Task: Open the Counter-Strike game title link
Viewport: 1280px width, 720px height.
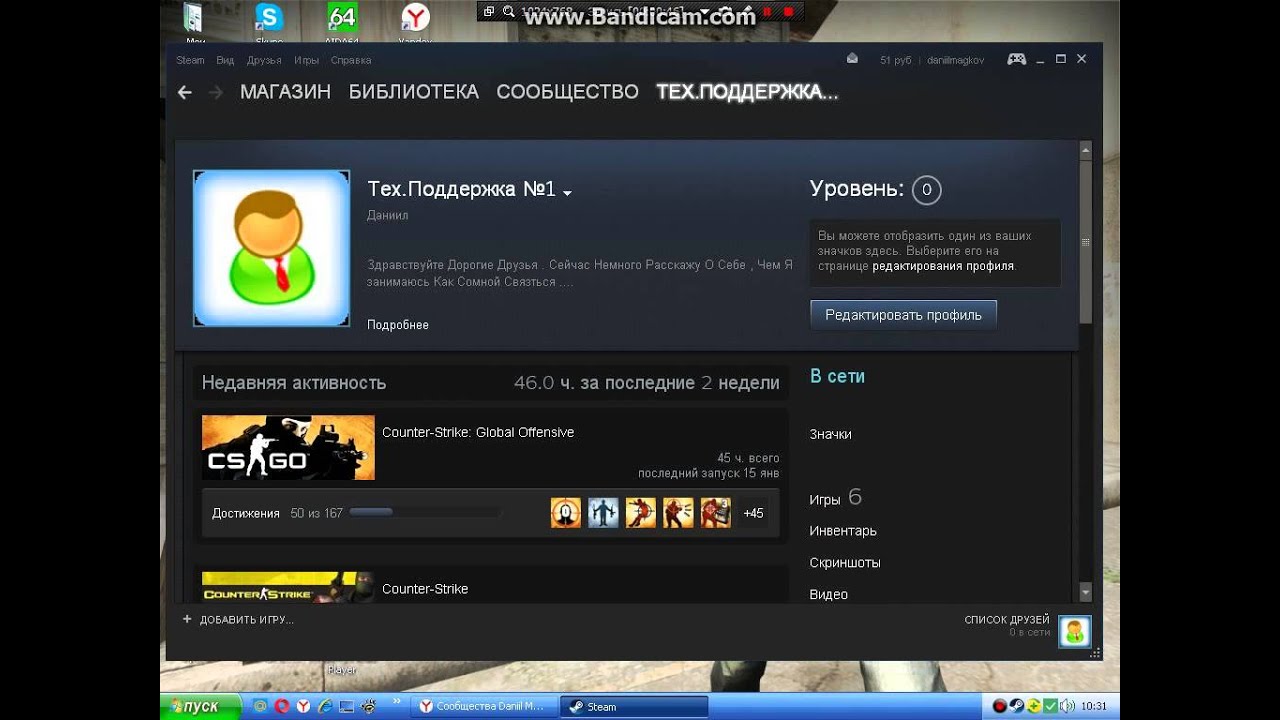Action: tap(425, 589)
